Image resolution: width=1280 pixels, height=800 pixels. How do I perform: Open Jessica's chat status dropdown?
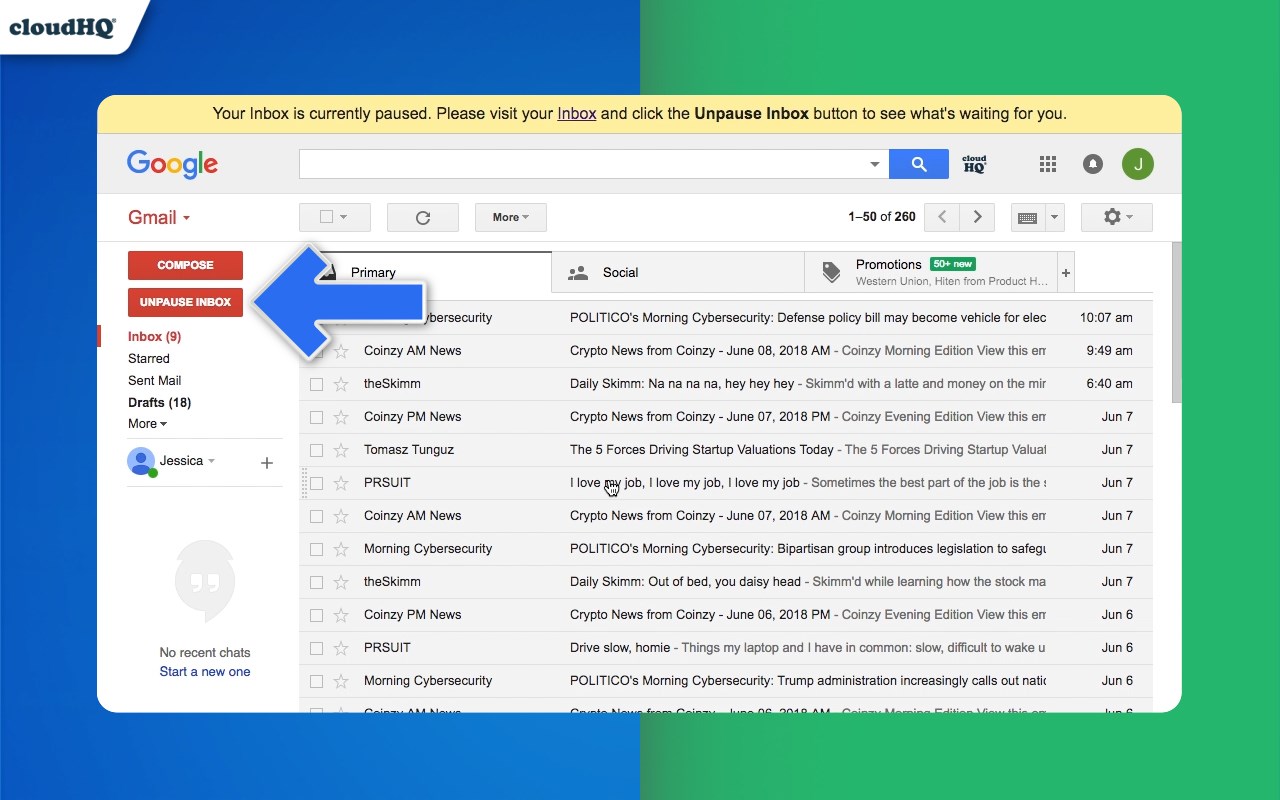tap(211, 461)
